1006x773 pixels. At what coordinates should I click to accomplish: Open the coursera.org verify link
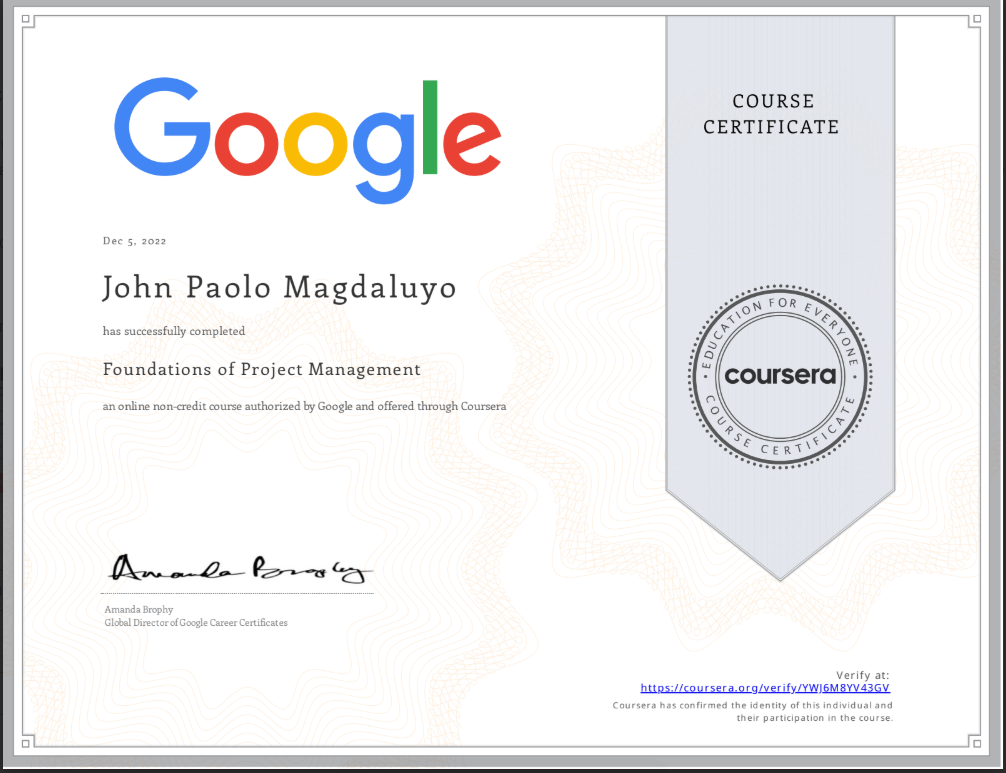coord(765,688)
